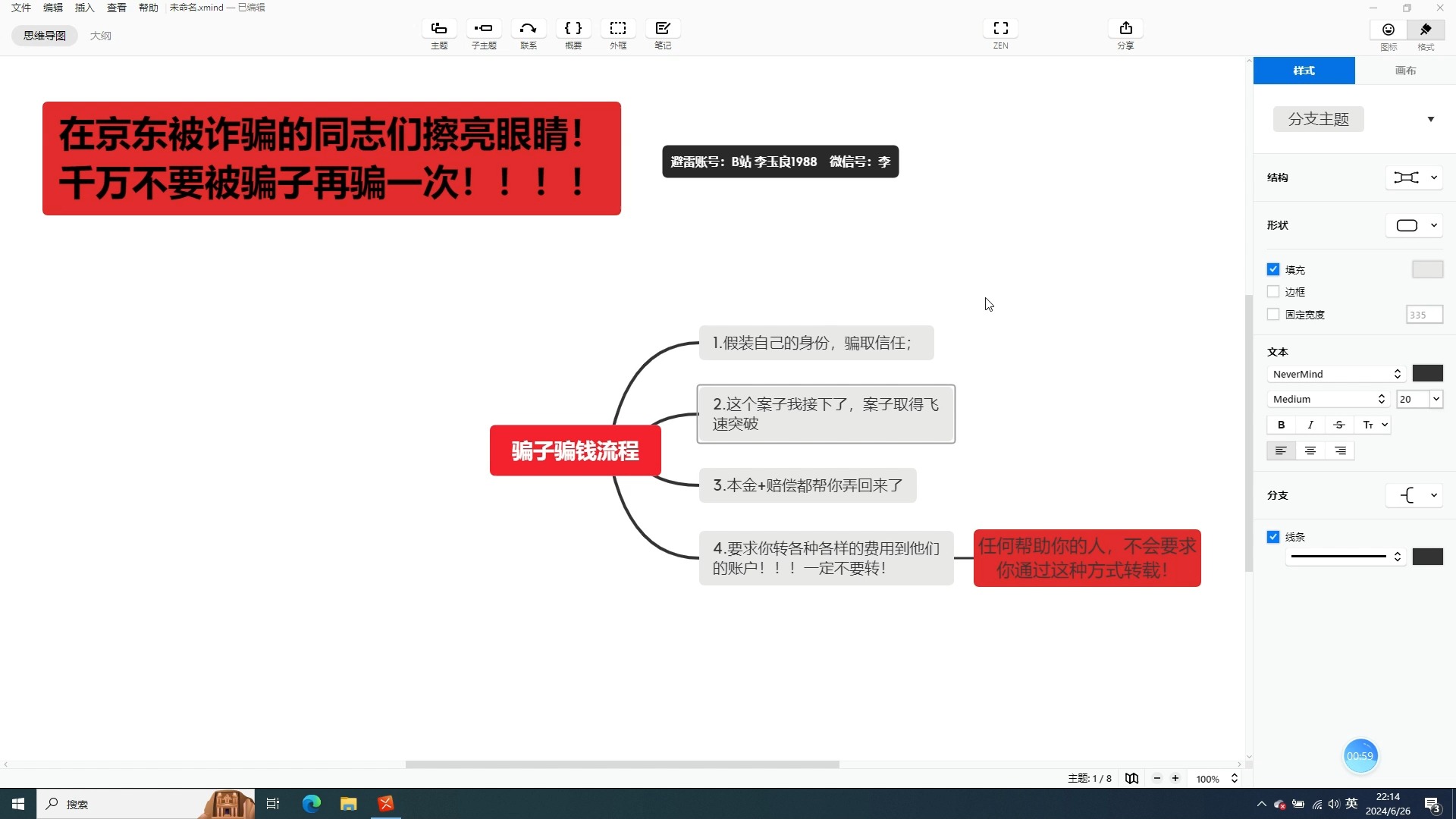1456x819 pixels.
Task: Open the text color swatch
Action: click(x=1427, y=373)
